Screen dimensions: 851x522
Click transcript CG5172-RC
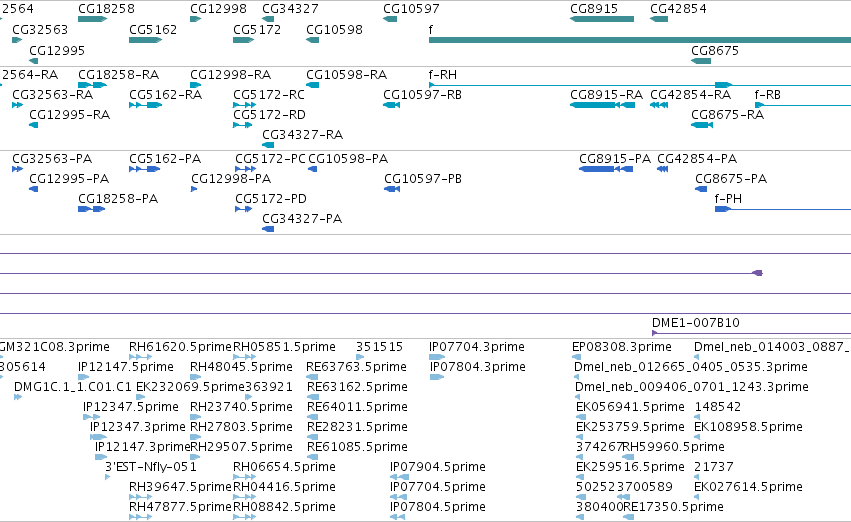tap(269, 95)
